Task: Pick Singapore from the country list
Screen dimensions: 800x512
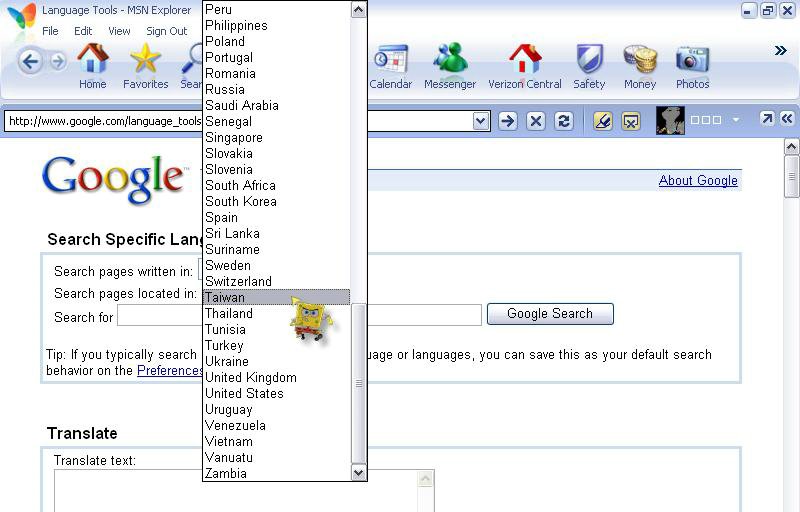Action: 276,137
